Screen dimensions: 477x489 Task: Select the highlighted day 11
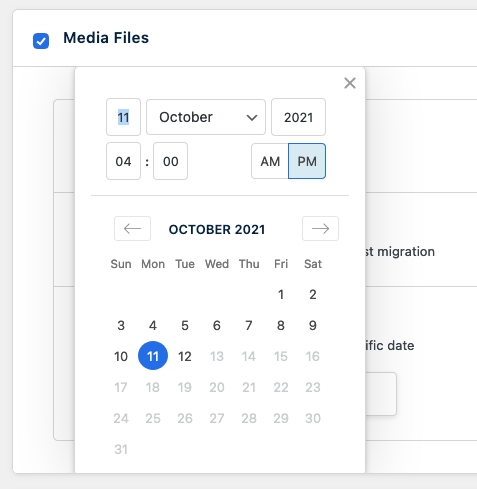click(153, 356)
